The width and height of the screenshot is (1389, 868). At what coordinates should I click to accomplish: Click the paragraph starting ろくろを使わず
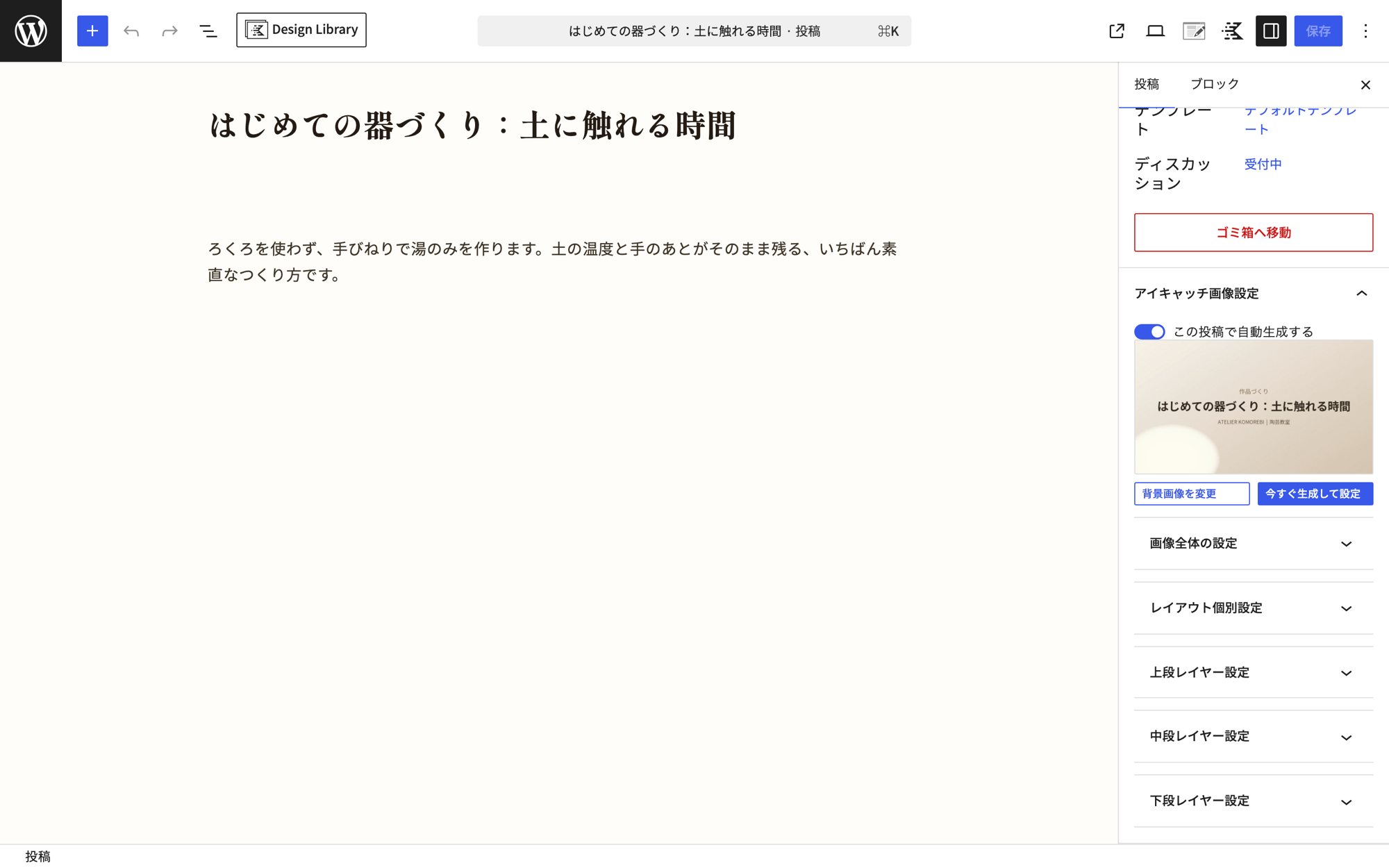coord(554,262)
